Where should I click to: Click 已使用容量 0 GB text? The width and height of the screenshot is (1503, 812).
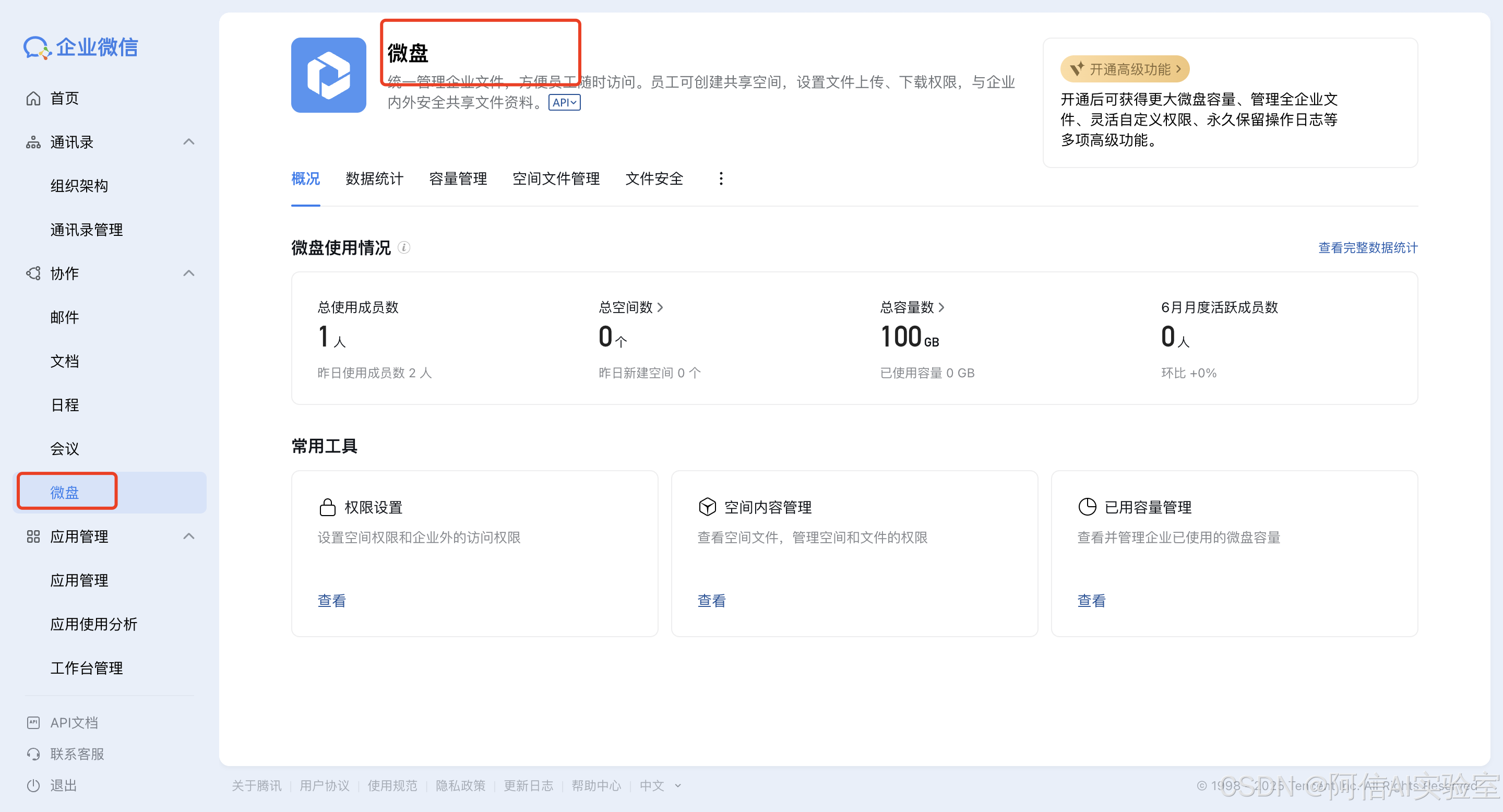(x=927, y=373)
